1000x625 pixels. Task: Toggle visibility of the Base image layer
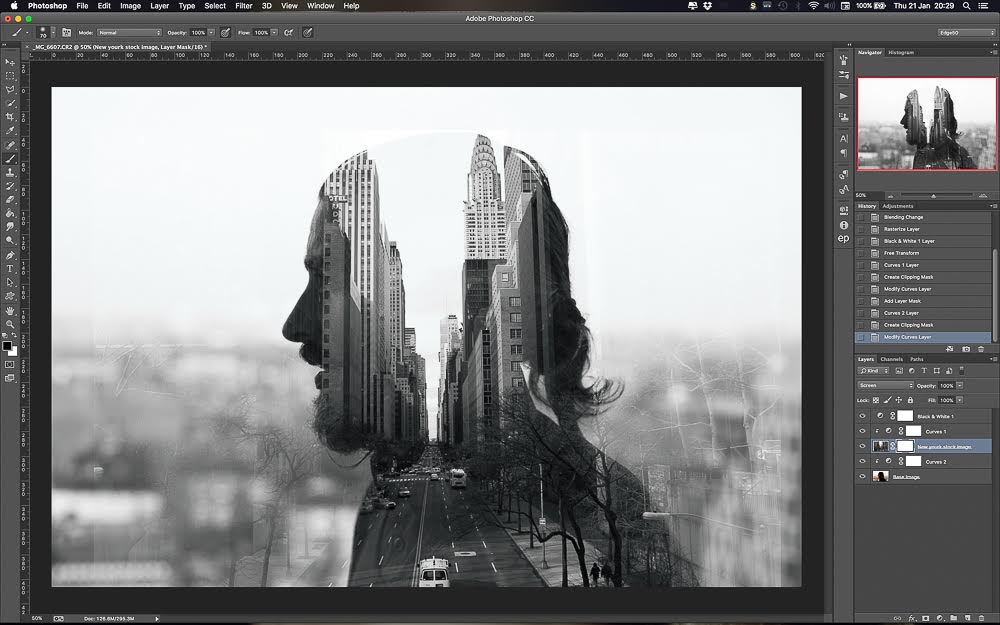863,476
